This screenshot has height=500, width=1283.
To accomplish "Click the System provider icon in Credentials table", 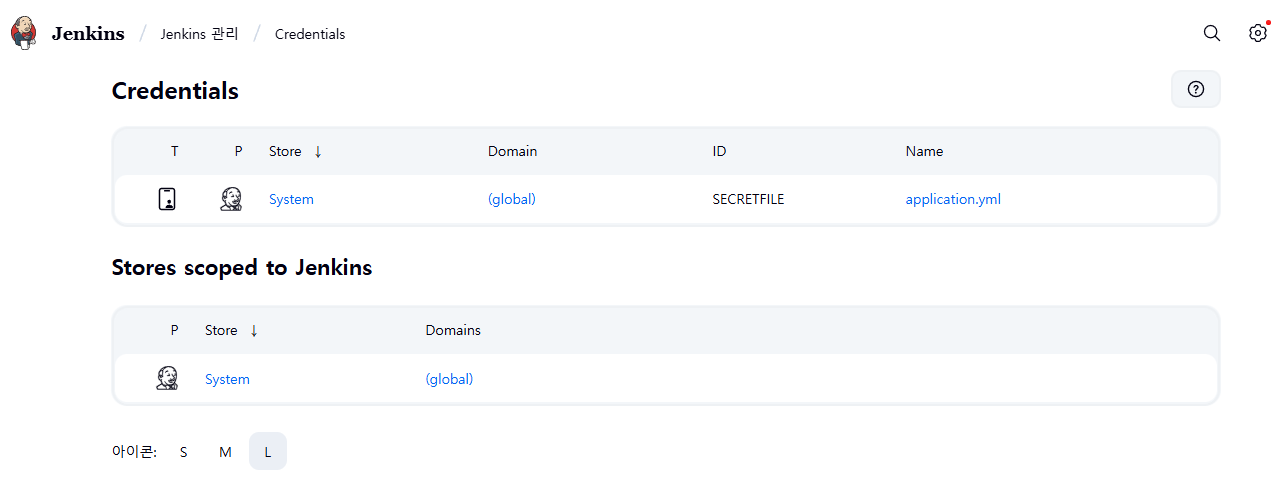I will point(231,199).
